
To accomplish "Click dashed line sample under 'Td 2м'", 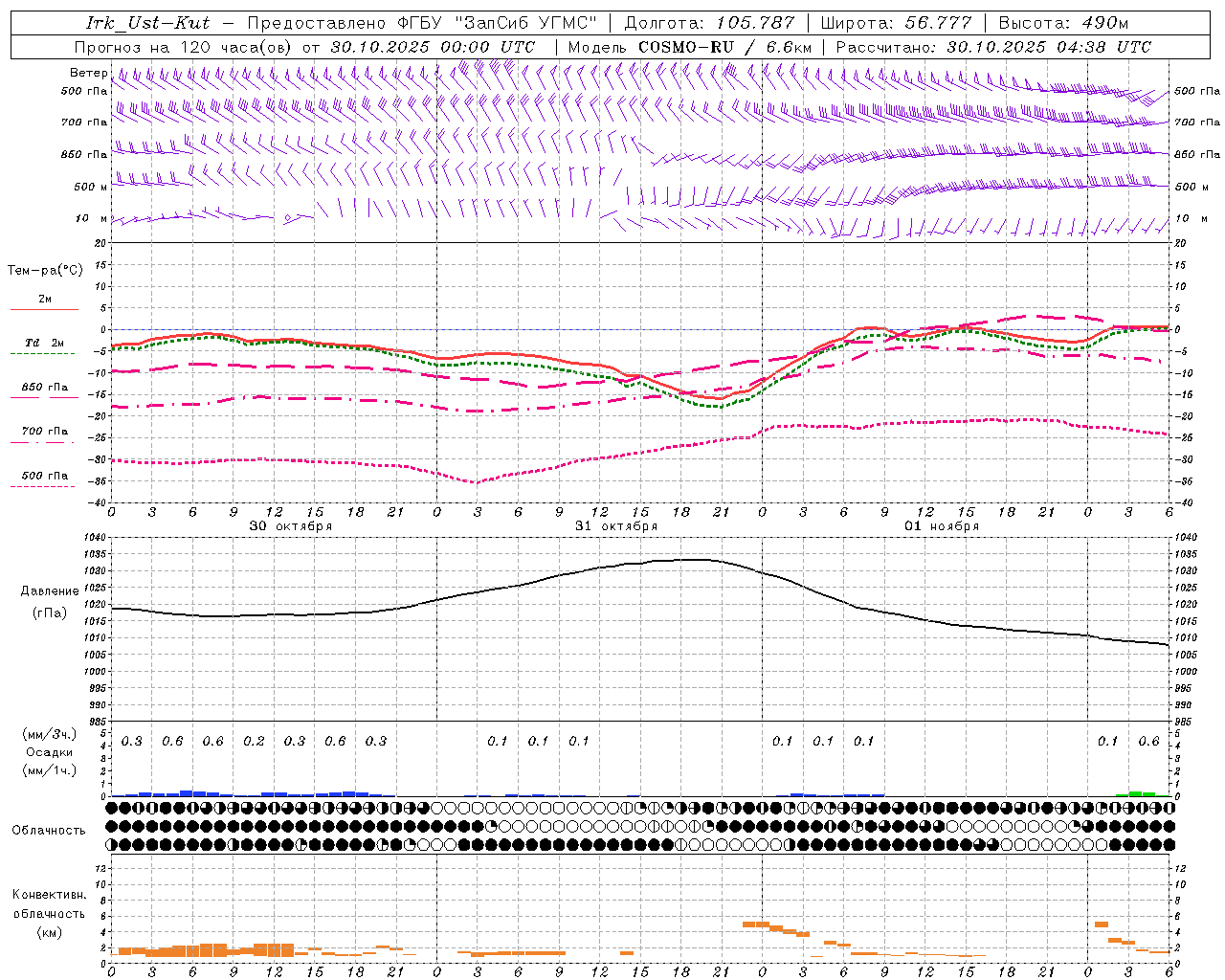I will [x=43, y=353].
